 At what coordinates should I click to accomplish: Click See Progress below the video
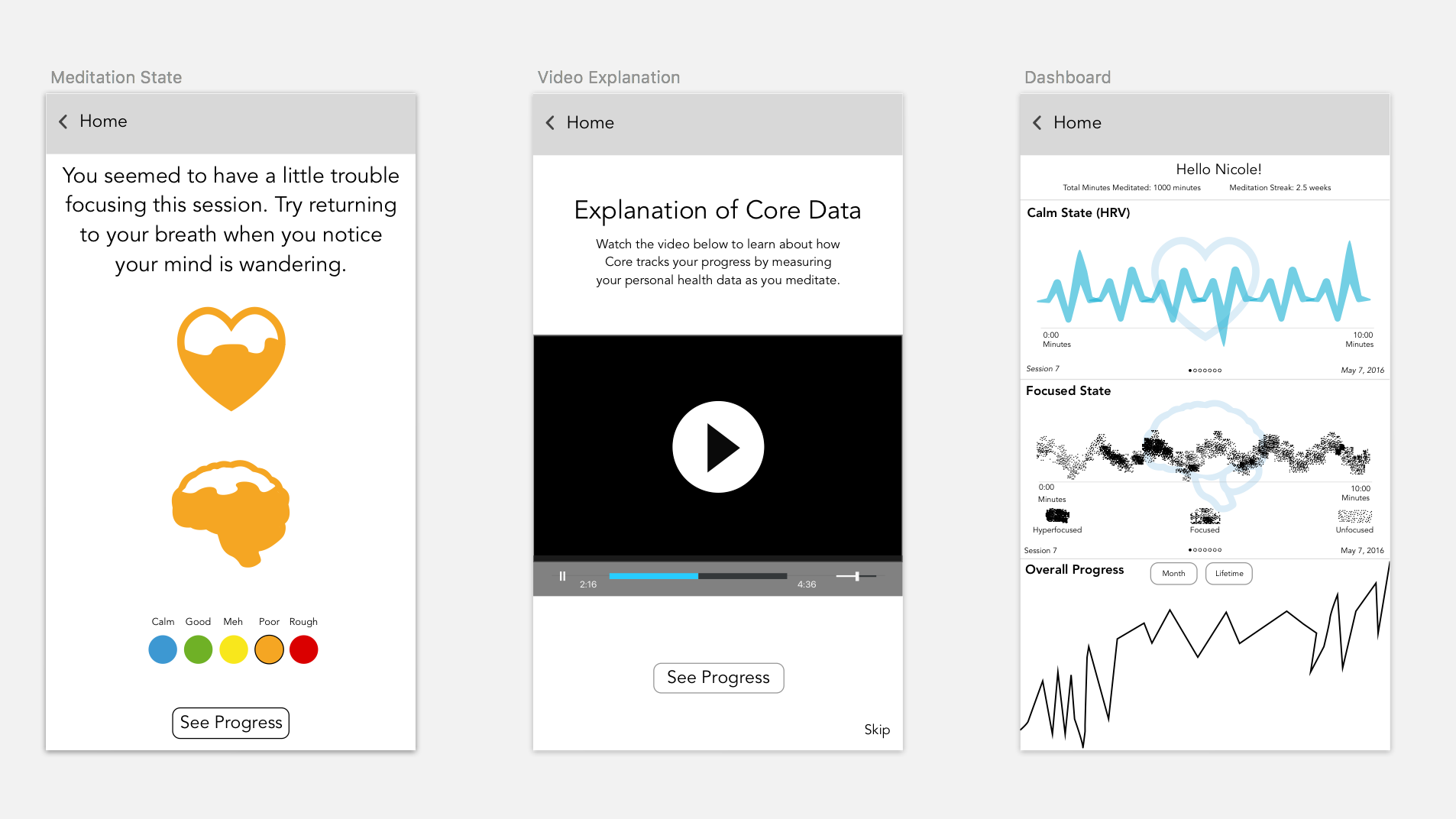(719, 678)
